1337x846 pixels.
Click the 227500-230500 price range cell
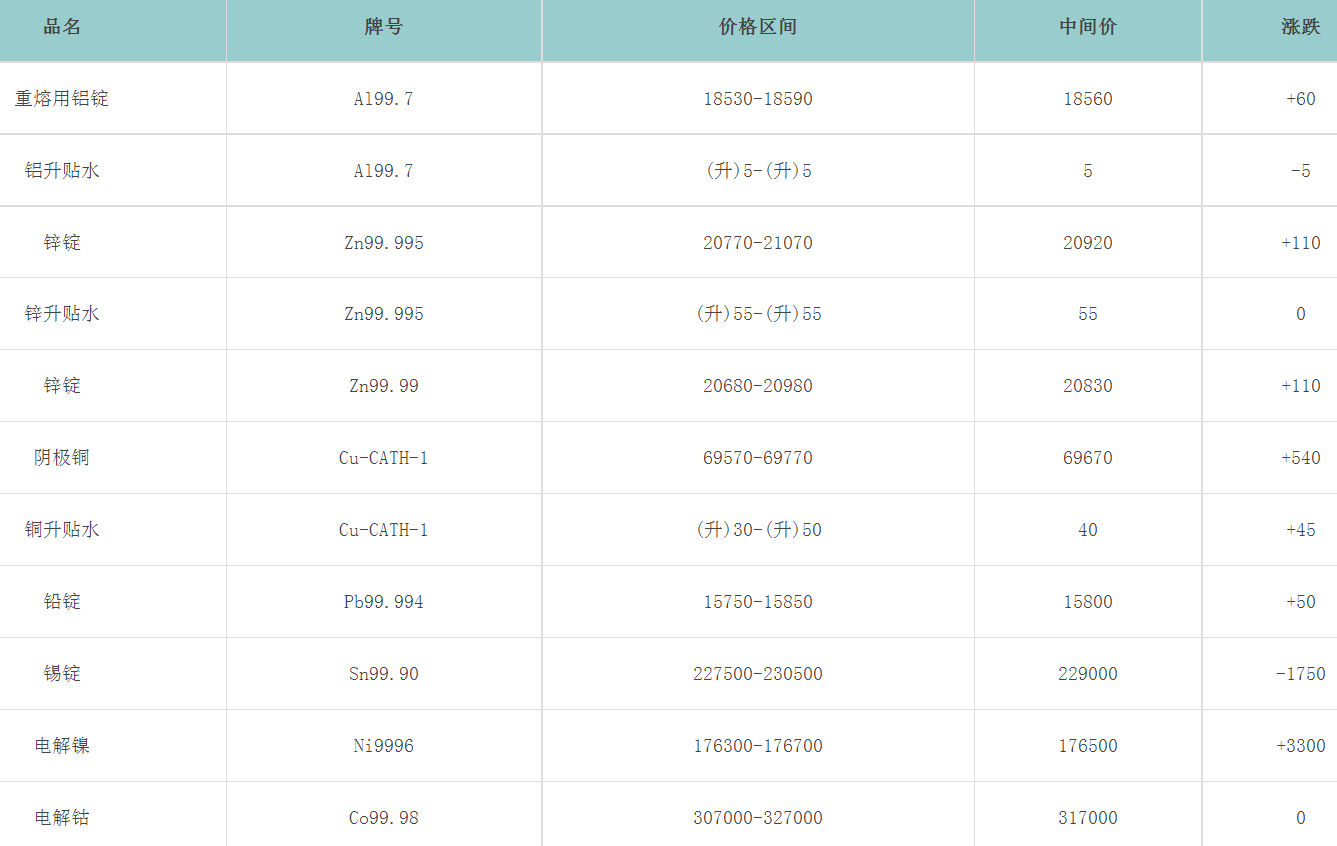coord(758,674)
